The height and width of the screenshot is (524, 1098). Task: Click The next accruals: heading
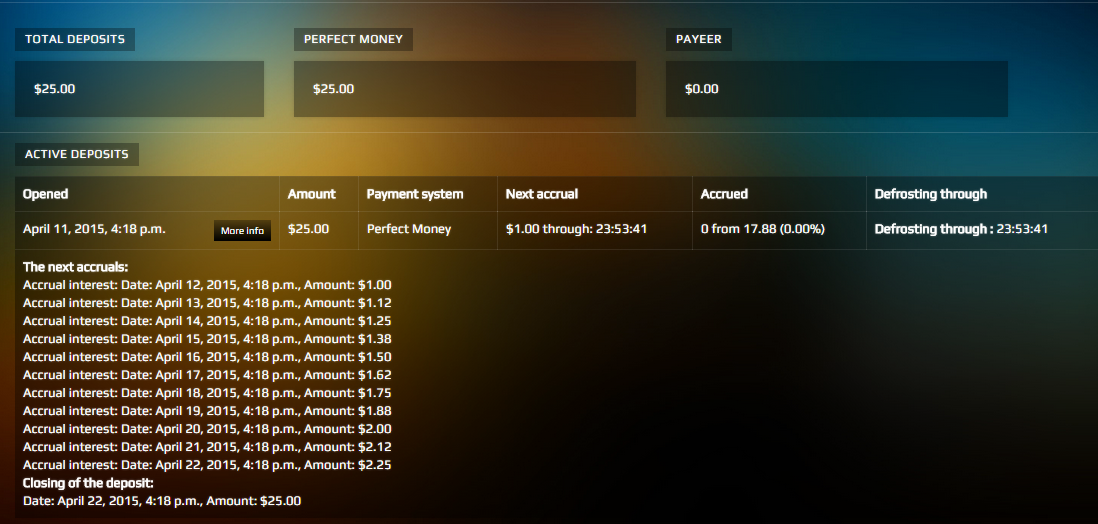coord(76,267)
